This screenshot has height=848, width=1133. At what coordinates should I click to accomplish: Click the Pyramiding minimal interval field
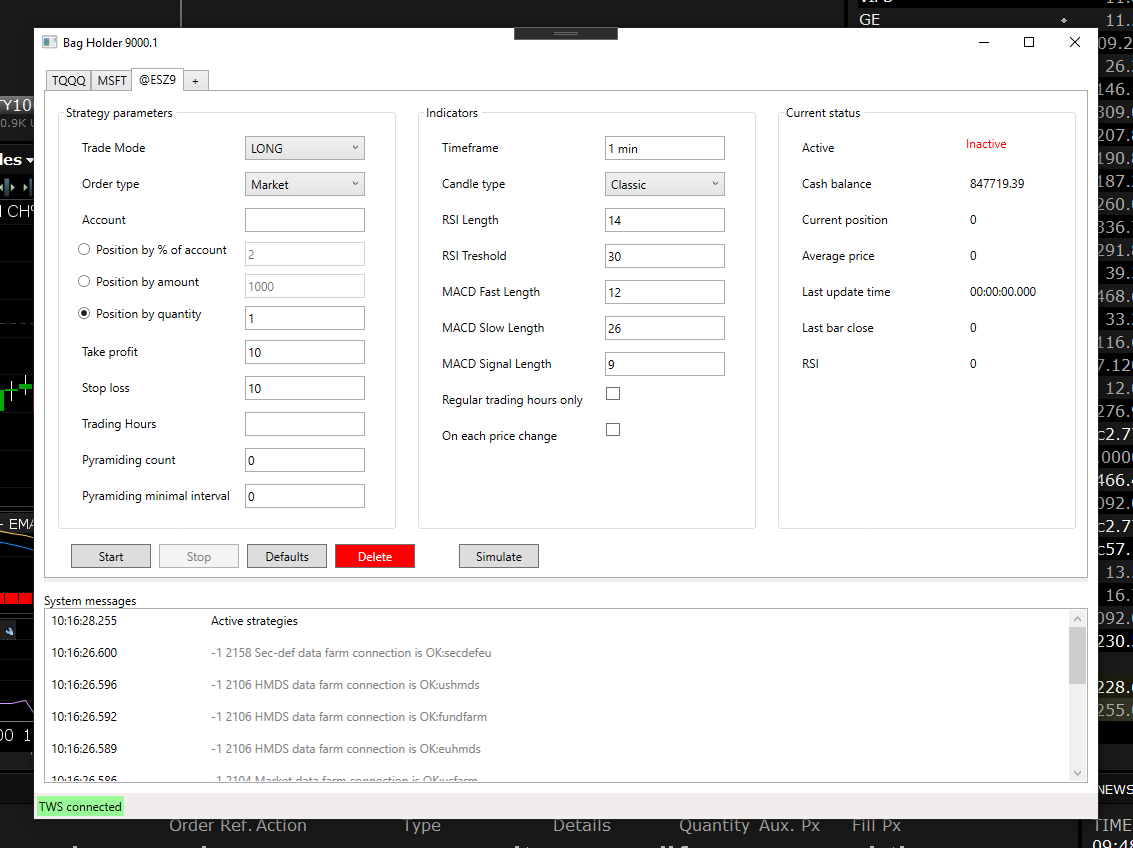[305, 496]
